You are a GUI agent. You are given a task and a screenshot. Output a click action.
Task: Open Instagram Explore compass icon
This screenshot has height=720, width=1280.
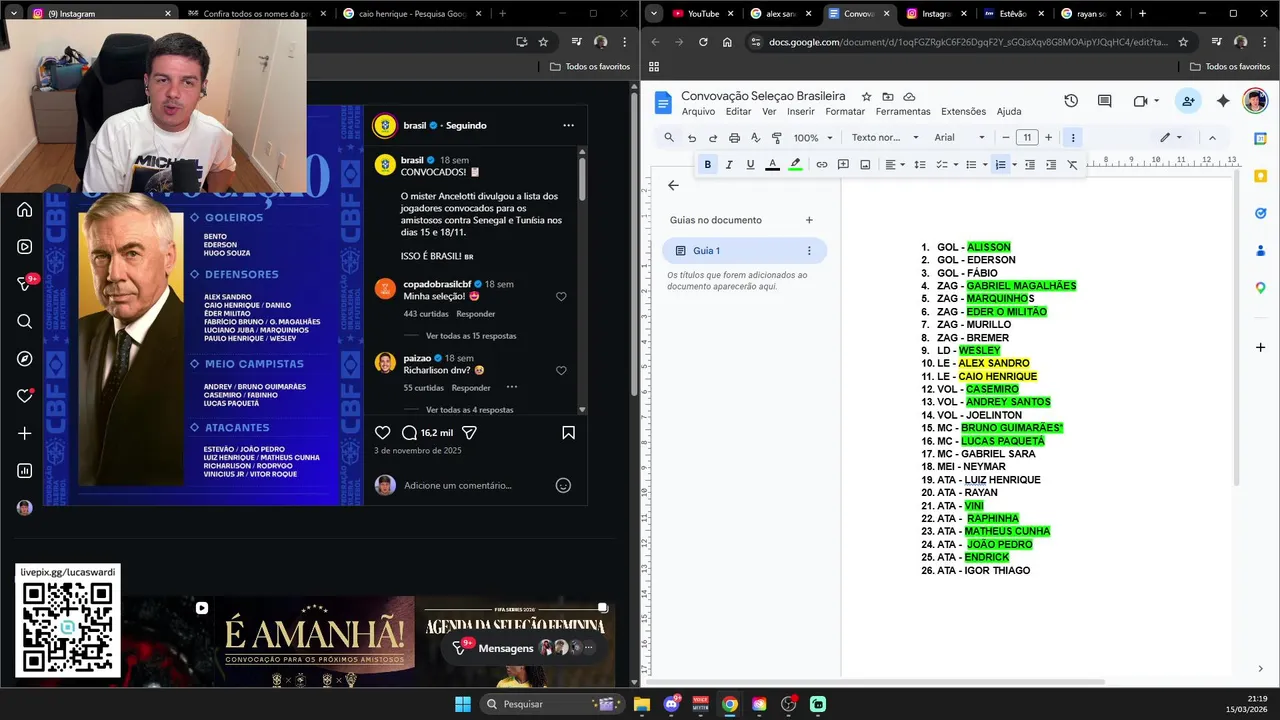pos(25,358)
